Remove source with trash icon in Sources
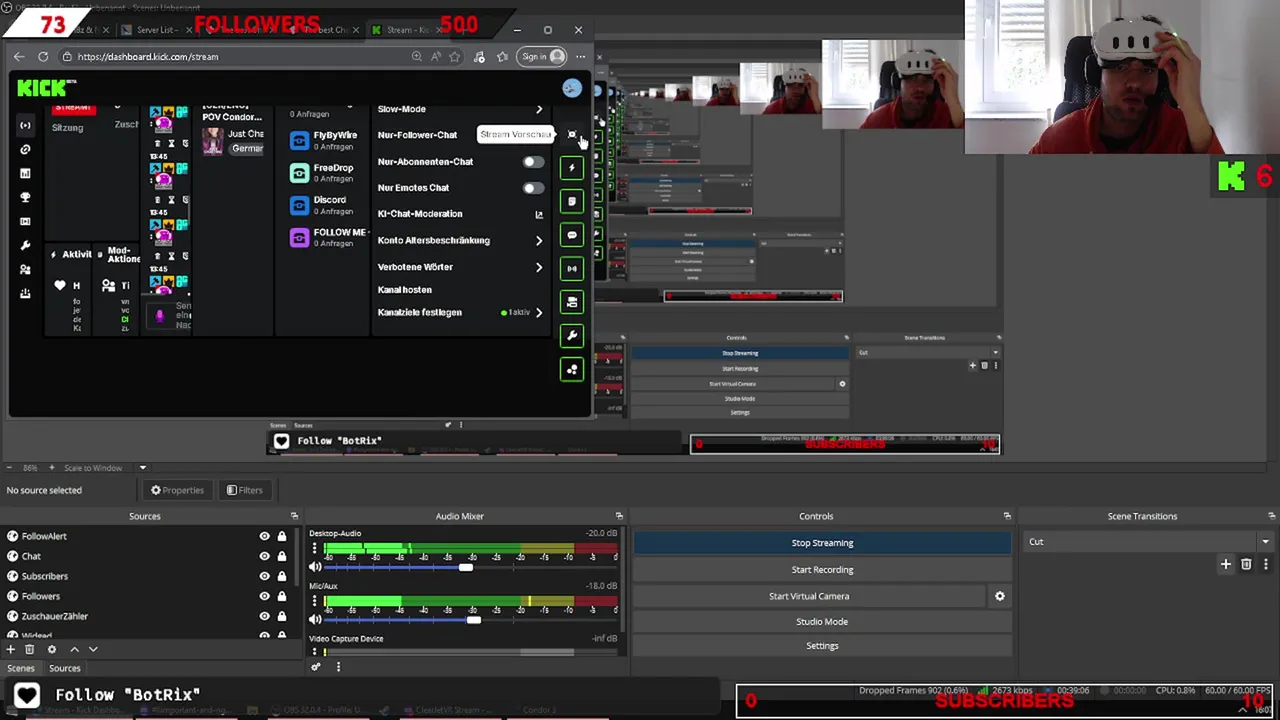The image size is (1280, 720). point(29,649)
